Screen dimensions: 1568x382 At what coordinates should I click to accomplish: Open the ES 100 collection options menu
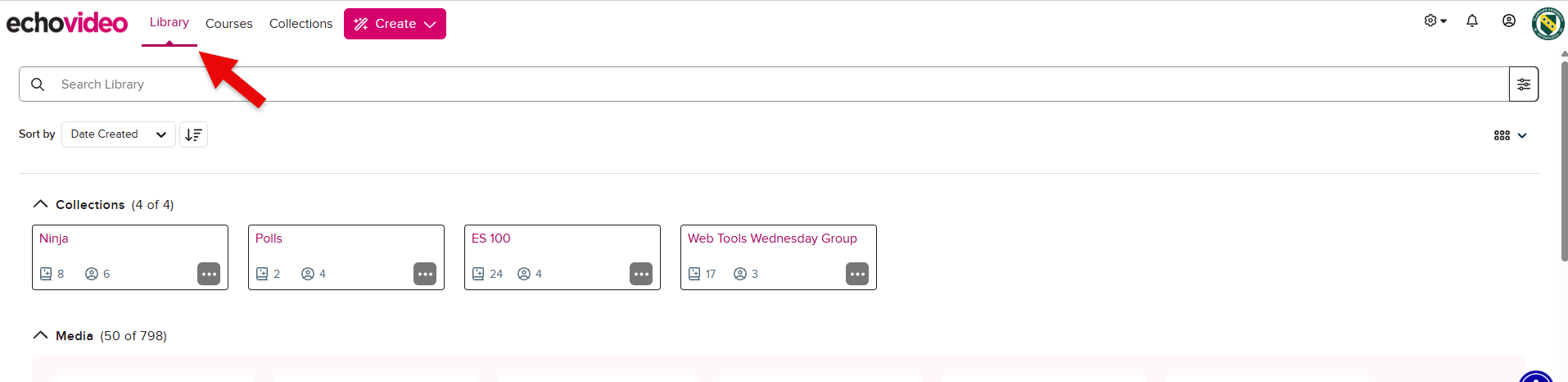point(641,274)
